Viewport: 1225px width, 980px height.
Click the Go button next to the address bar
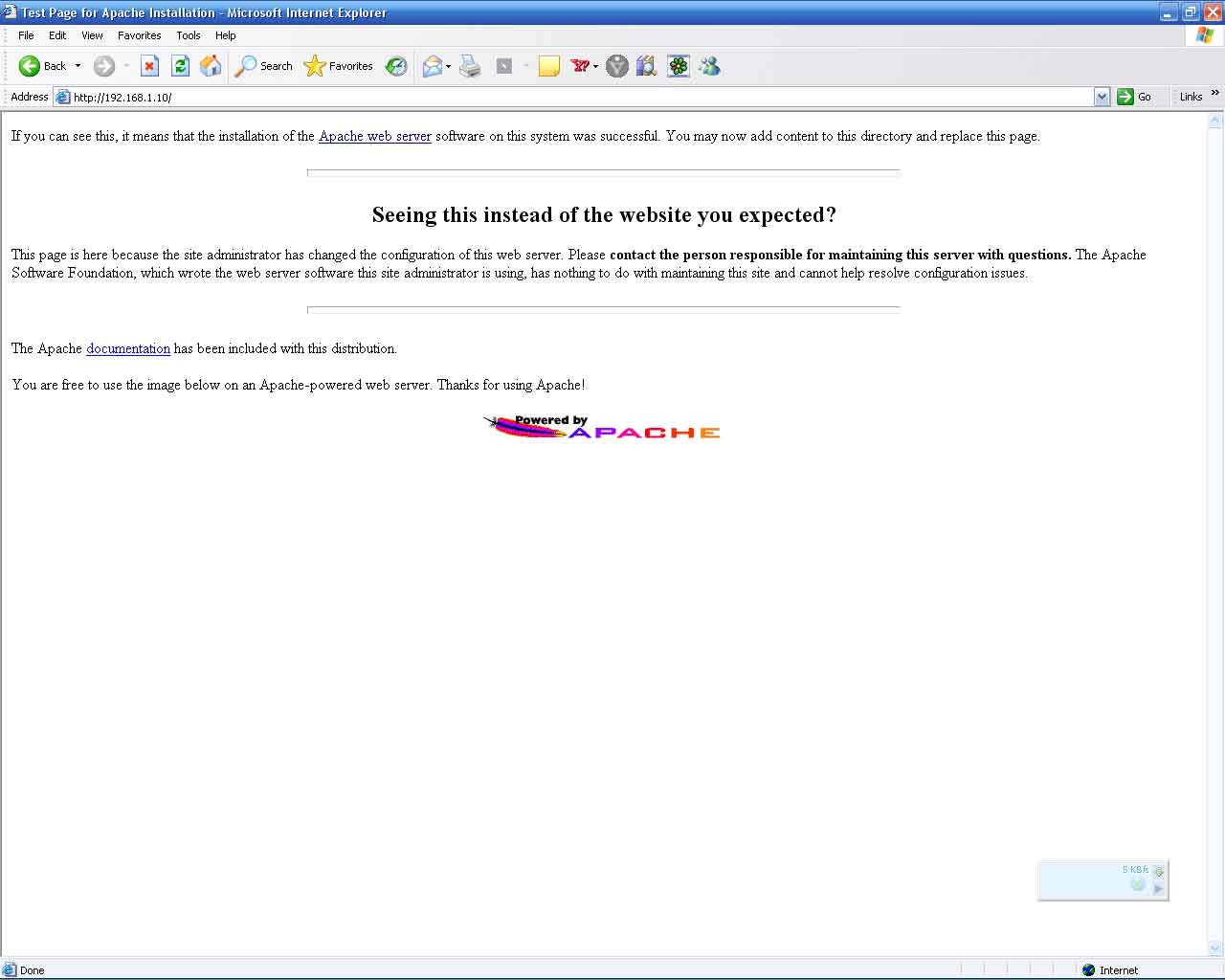1135,97
